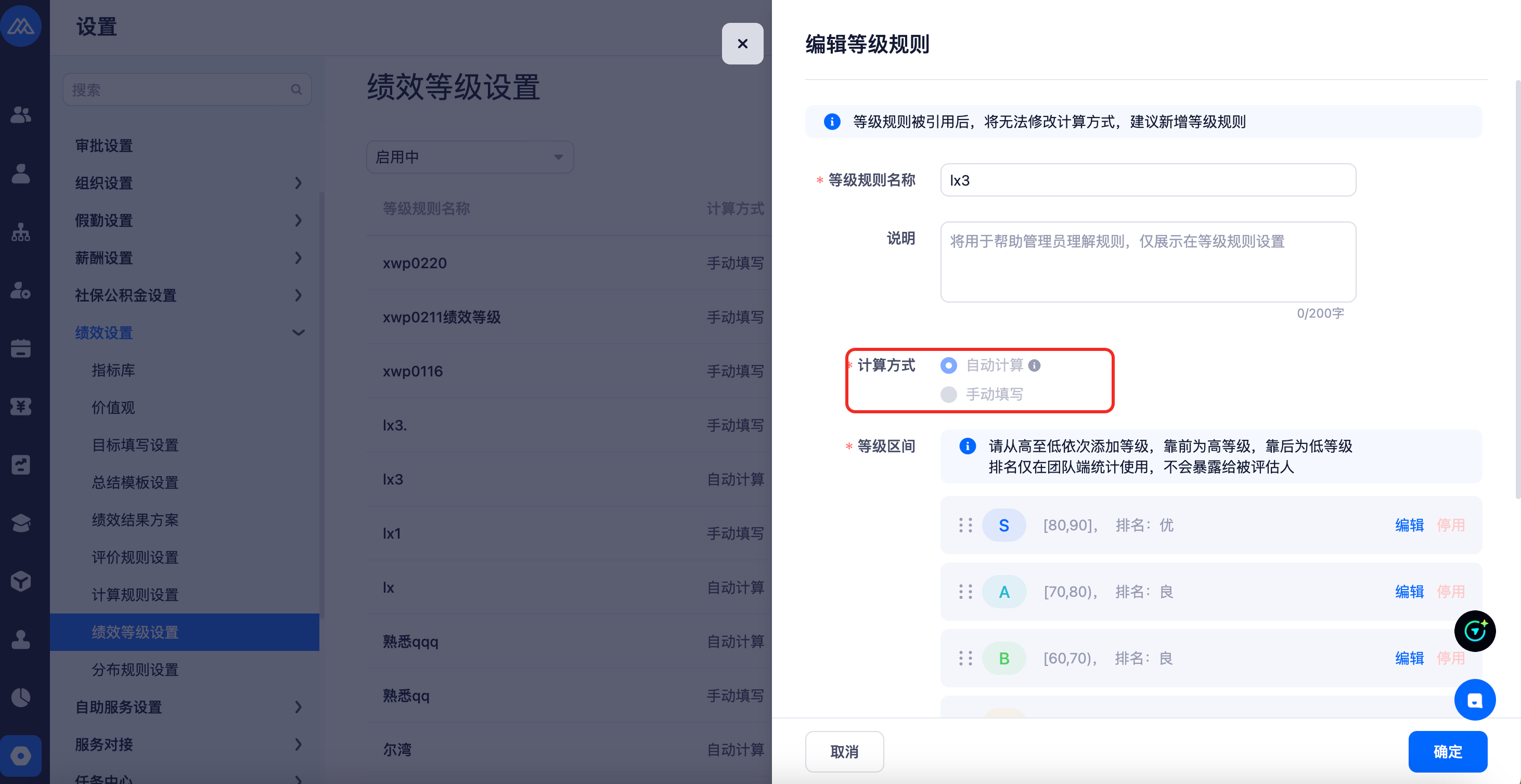The width and height of the screenshot is (1521, 784).
Task: Open 分布规则设置 submenu item
Action: tap(135, 670)
